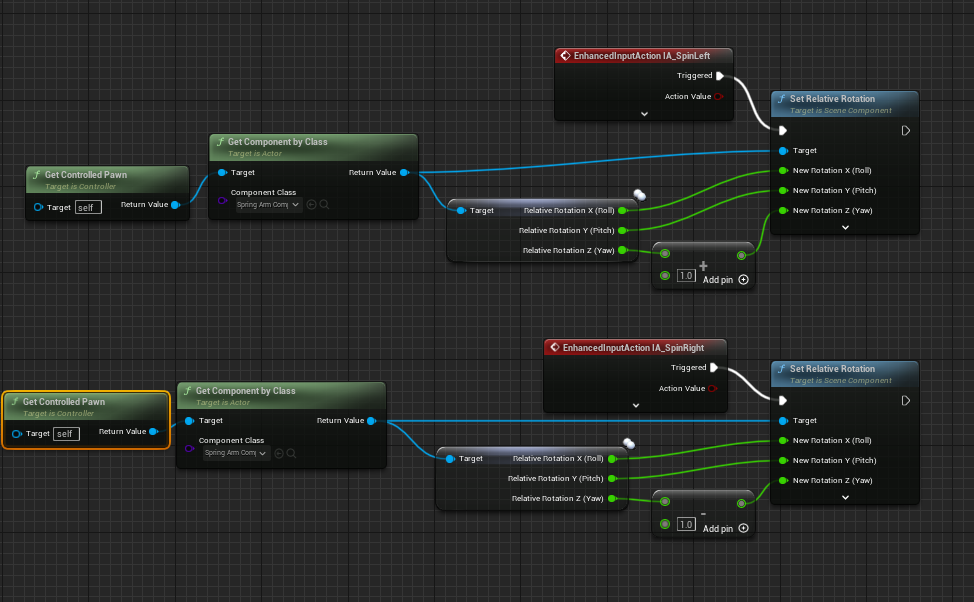Open Component Class dropdown in lower Get Component node

(236, 453)
